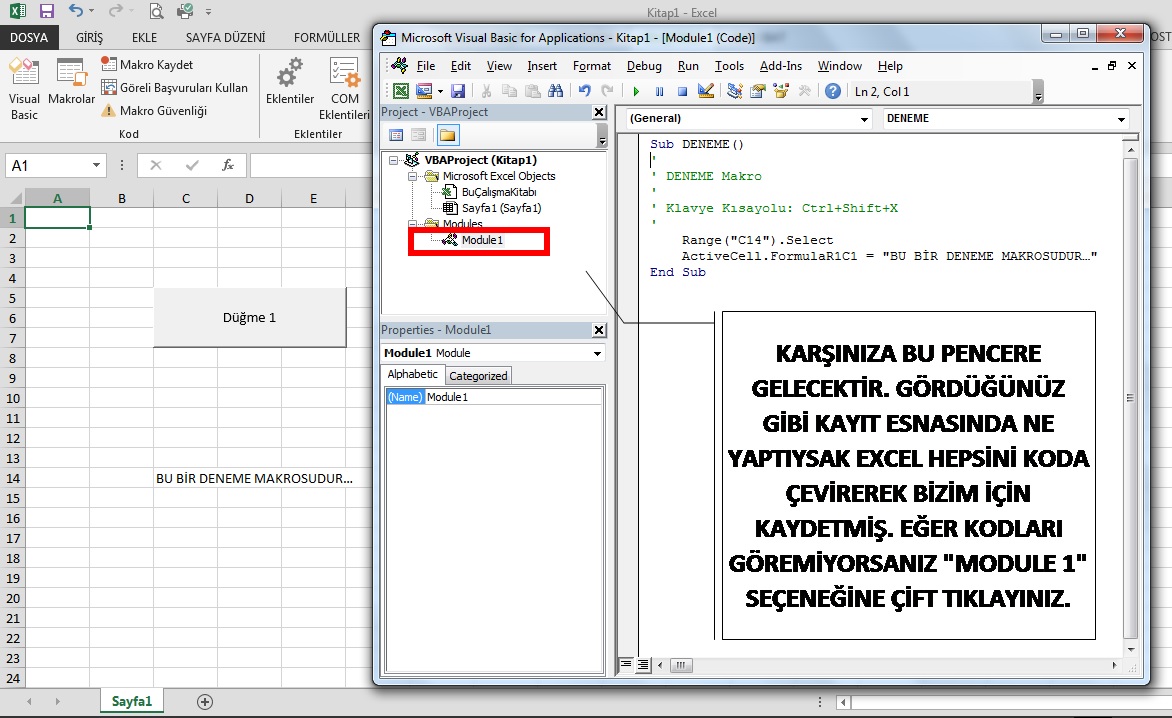This screenshot has width=1172, height=718.
Task: Collapse the Modules folder node
Action: point(412,223)
